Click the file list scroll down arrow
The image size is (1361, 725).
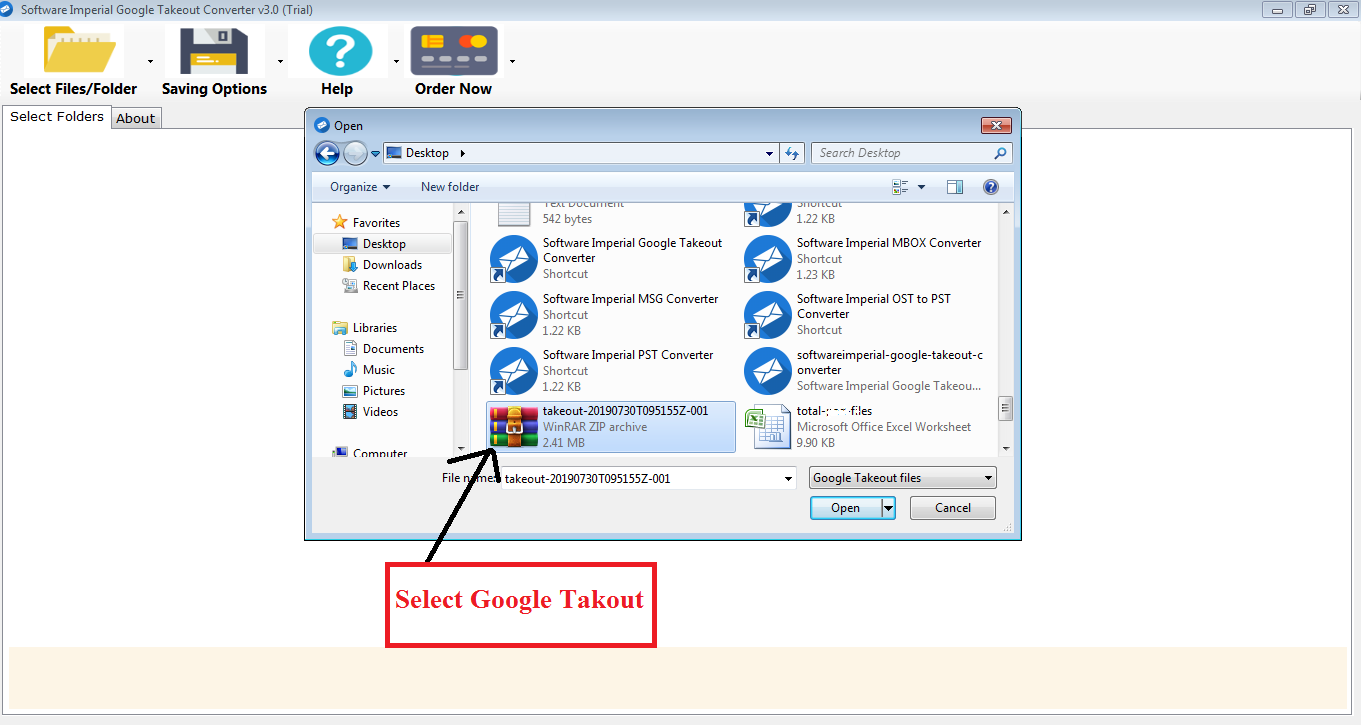pyautogui.click(x=1006, y=448)
